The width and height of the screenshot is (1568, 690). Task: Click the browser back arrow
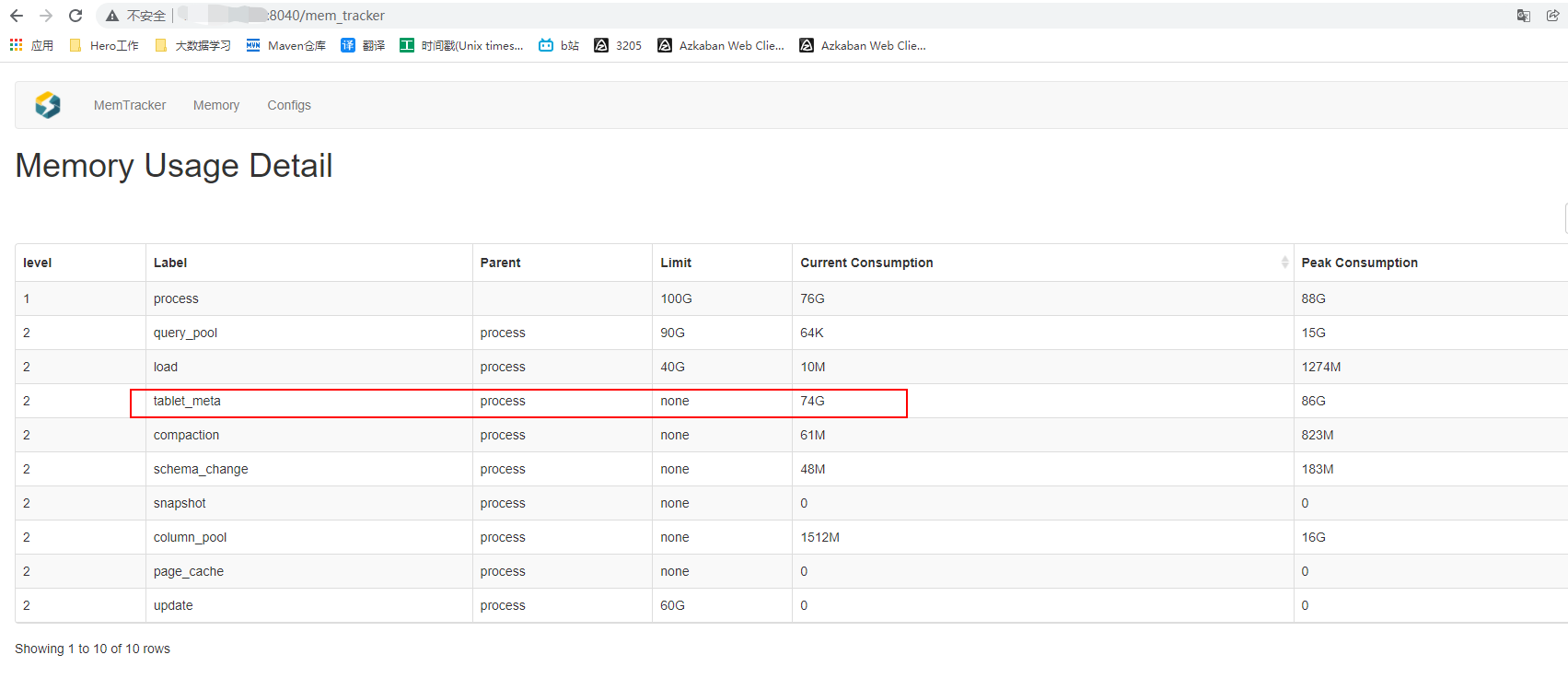(17, 16)
